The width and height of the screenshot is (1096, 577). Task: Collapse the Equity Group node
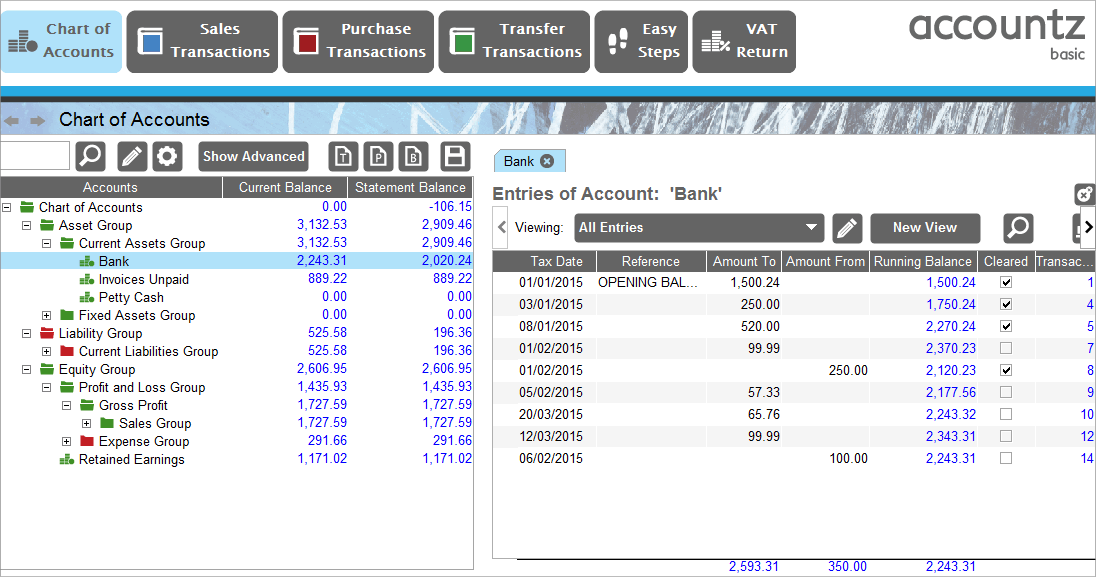pos(27,369)
